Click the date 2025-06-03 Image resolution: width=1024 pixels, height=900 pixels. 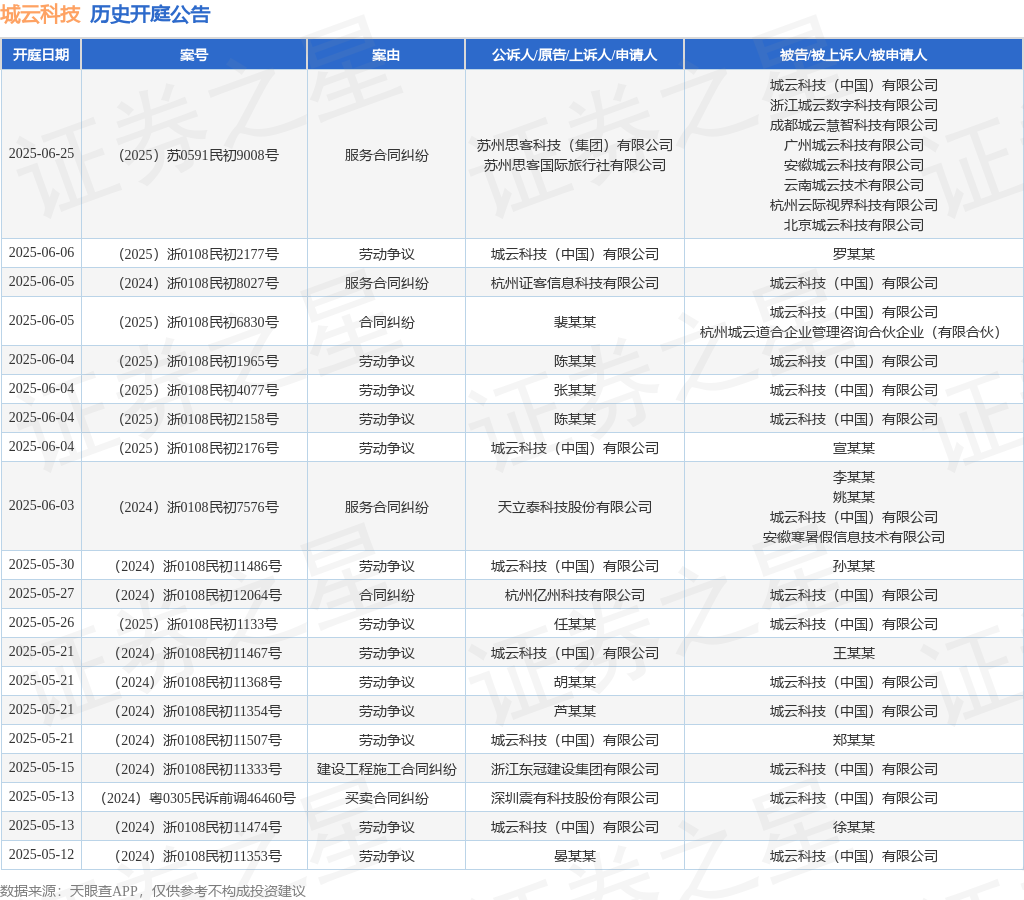tap(41, 506)
